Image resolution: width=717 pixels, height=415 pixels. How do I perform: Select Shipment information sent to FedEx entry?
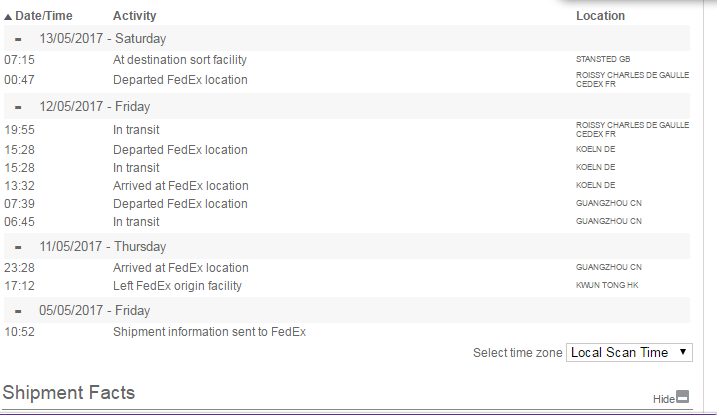pyautogui.click(x=209, y=331)
